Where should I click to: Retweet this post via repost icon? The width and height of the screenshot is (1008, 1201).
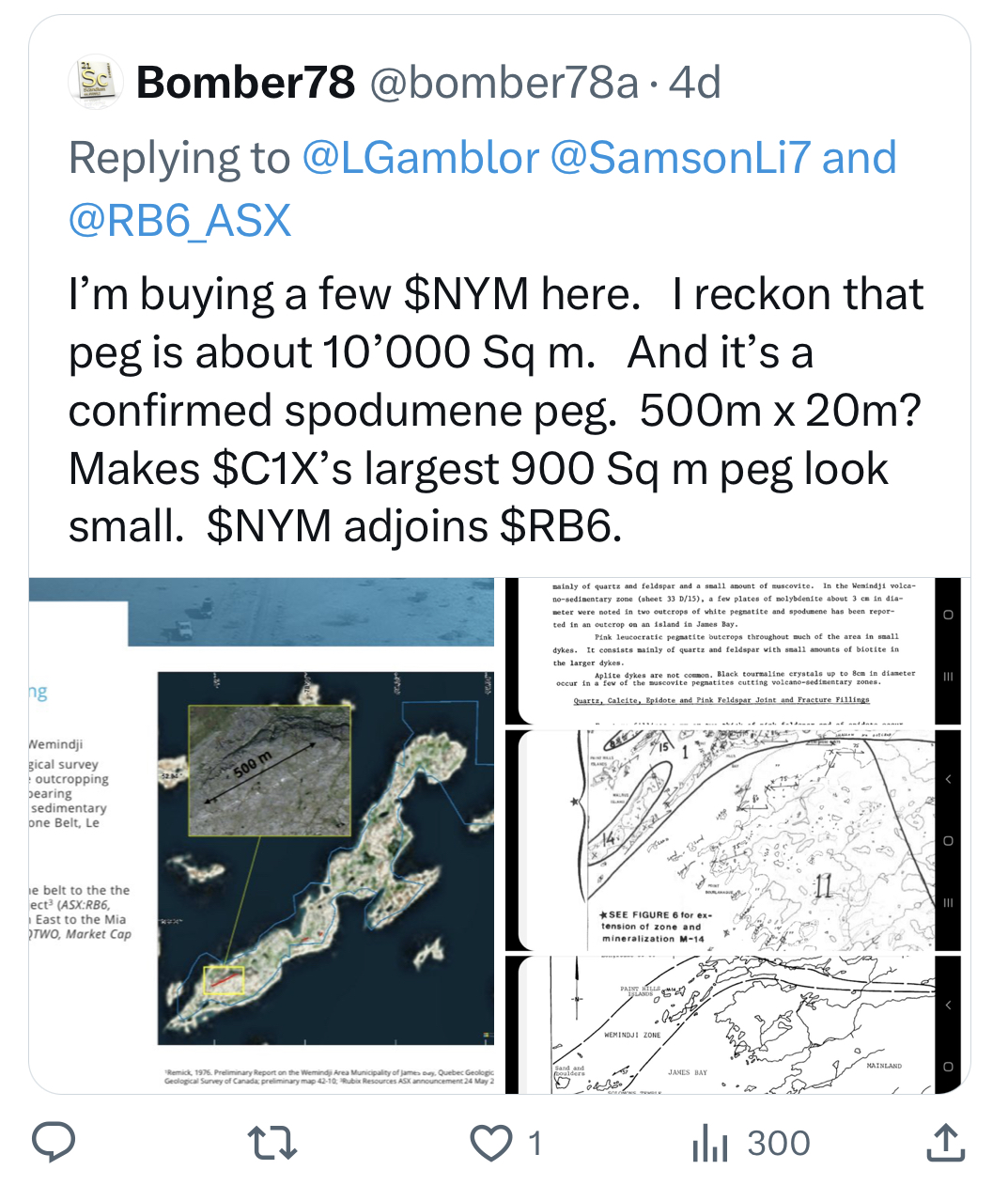click(x=272, y=1143)
